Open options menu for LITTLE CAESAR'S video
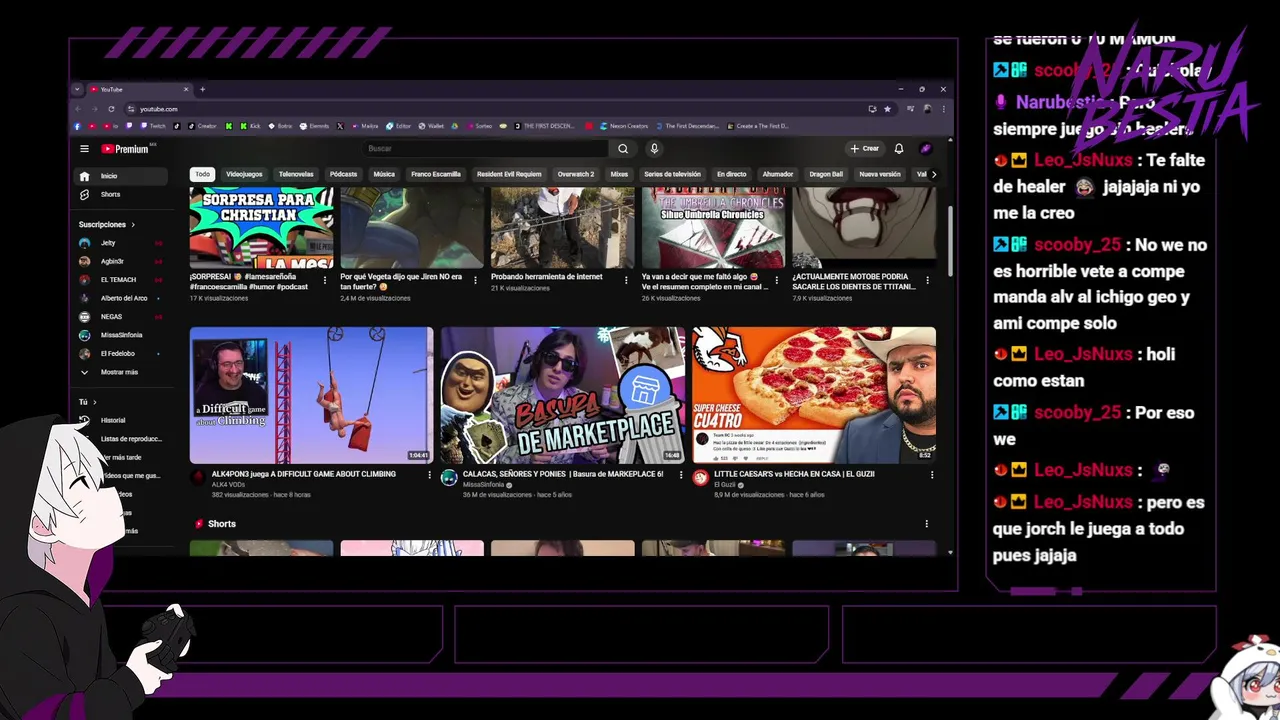 click(x=932, y=475)
